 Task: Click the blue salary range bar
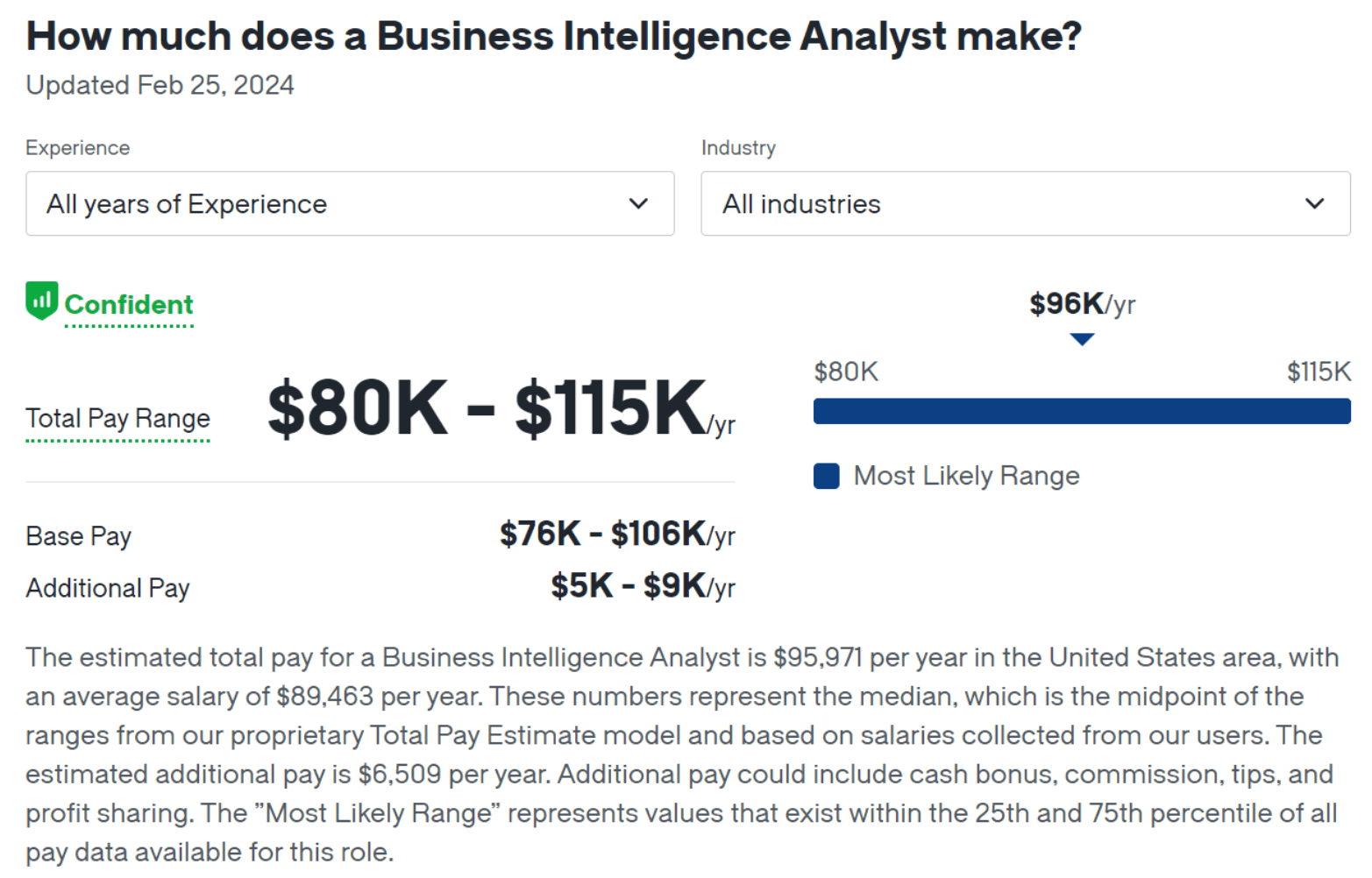1082,410
